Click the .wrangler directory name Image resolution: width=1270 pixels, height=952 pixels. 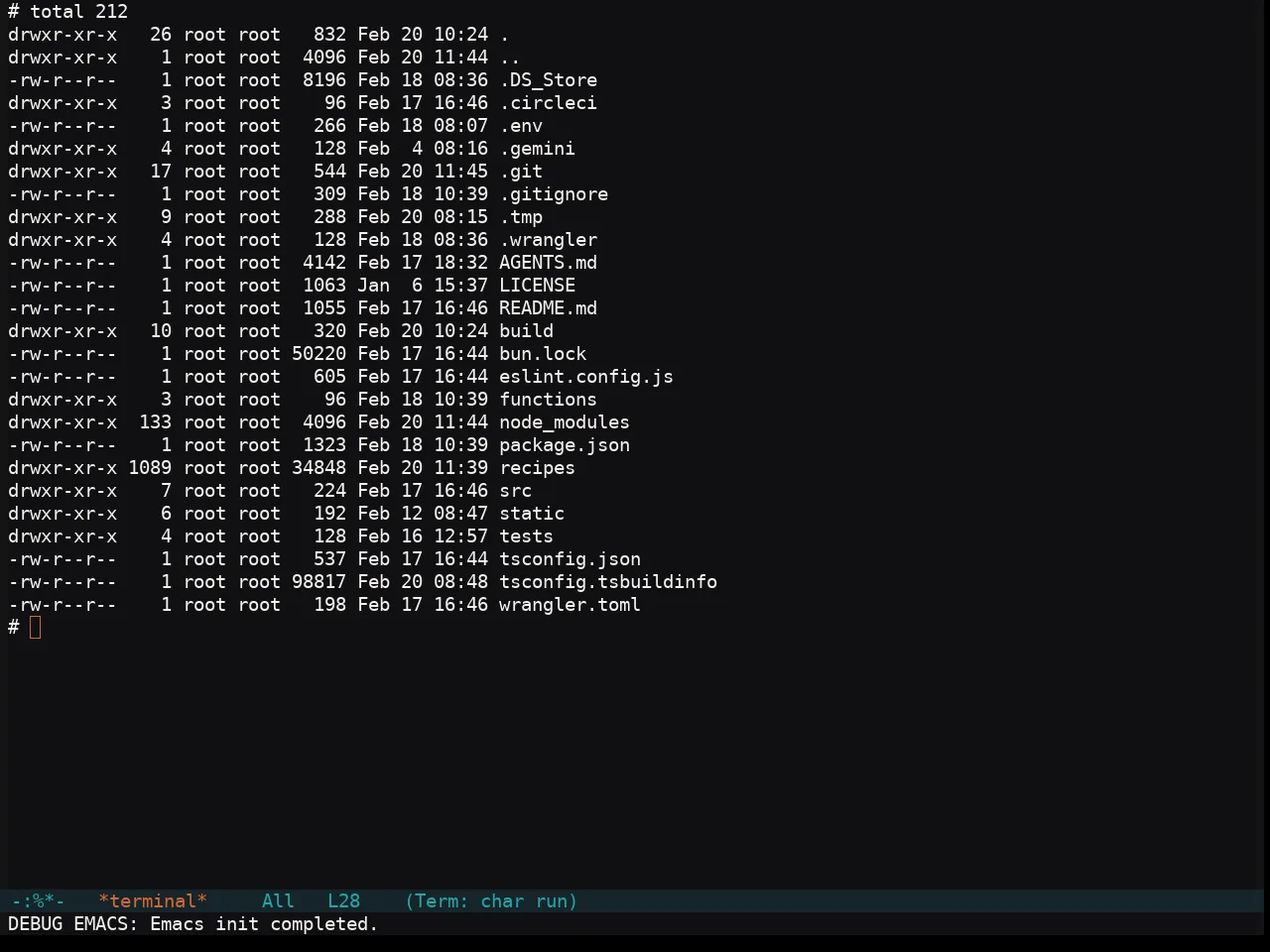(x=548, y=240)
